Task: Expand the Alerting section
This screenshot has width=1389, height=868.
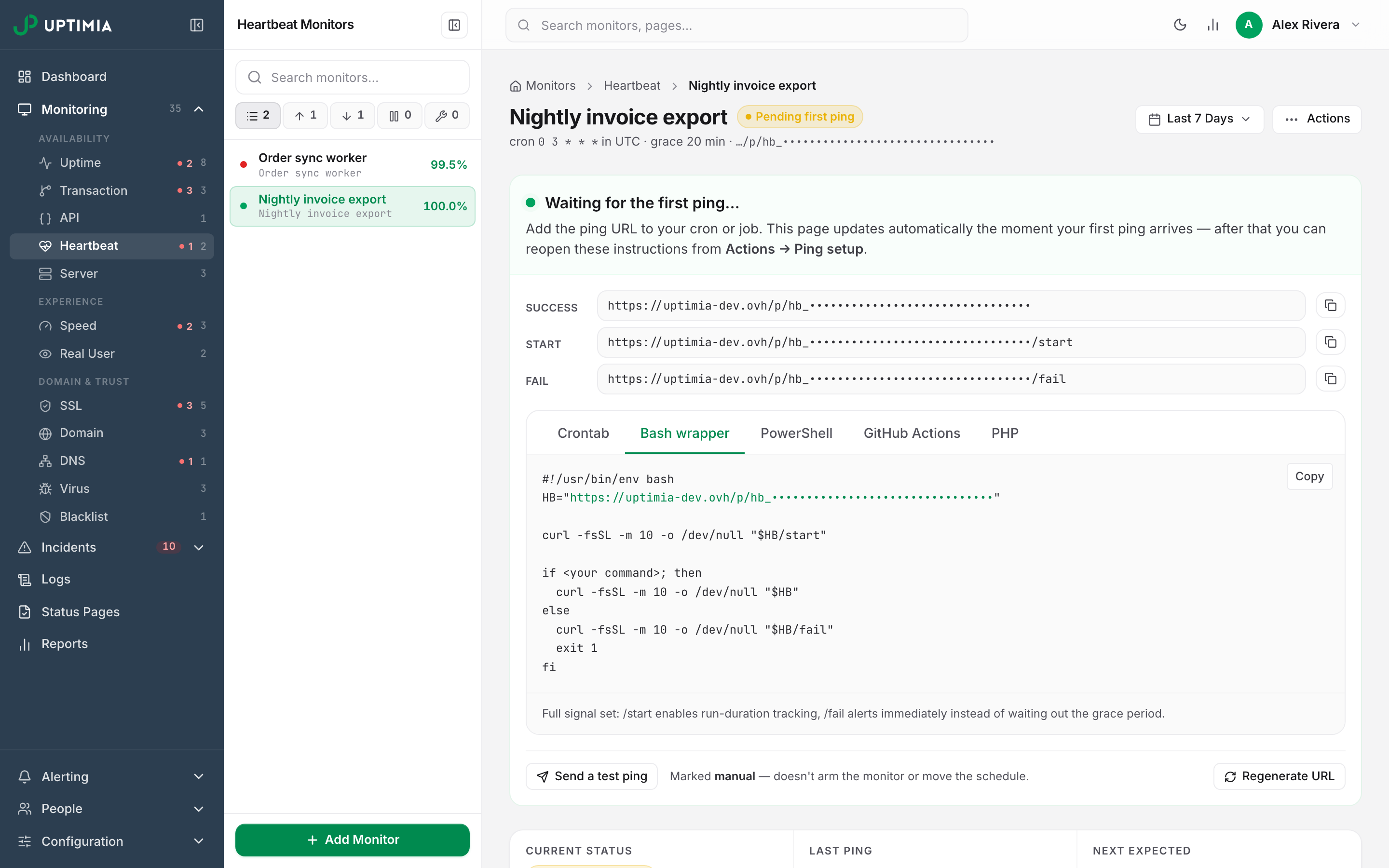Action: point(199,777)
